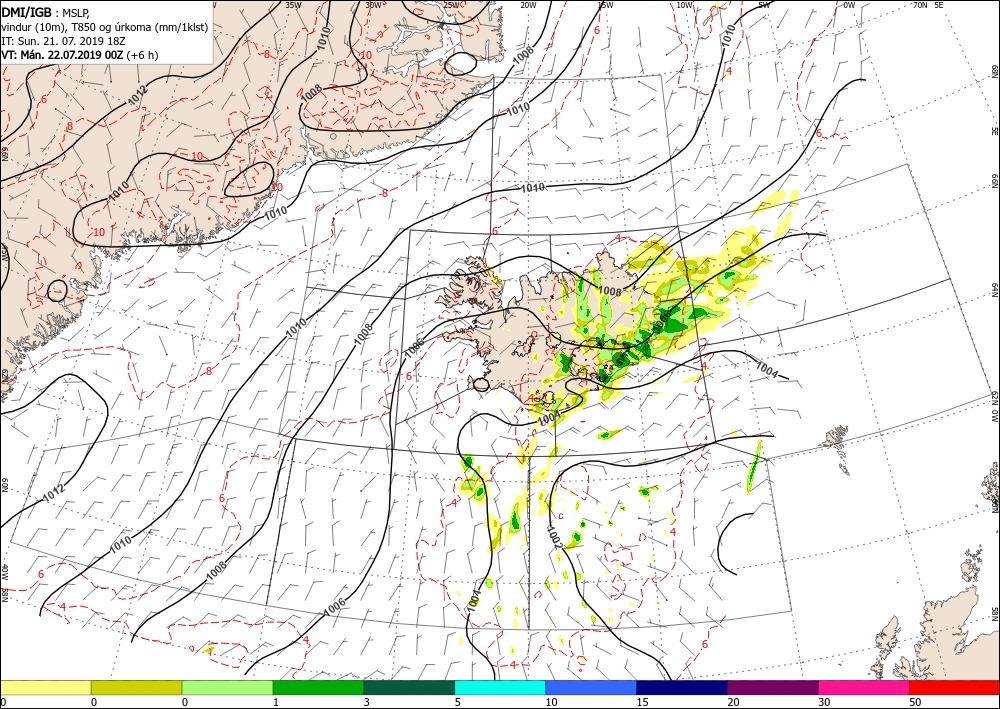Screen dimensions: 1000x709
Task: Click the legend's '15' value label
Action: click(x=642, y=703)
